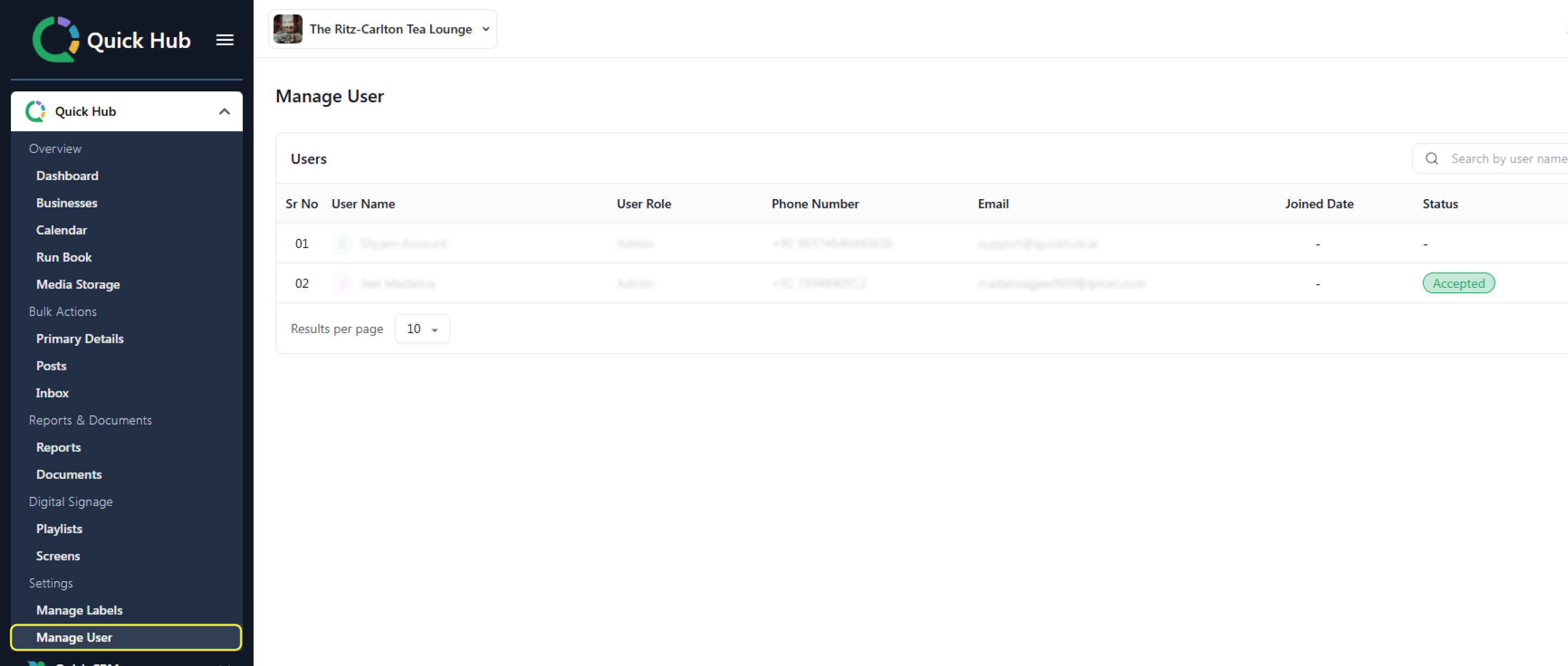The width and height of the screenshot is (1568, 666).
Task: Open the Dashboard menu item
Action: 67,176
